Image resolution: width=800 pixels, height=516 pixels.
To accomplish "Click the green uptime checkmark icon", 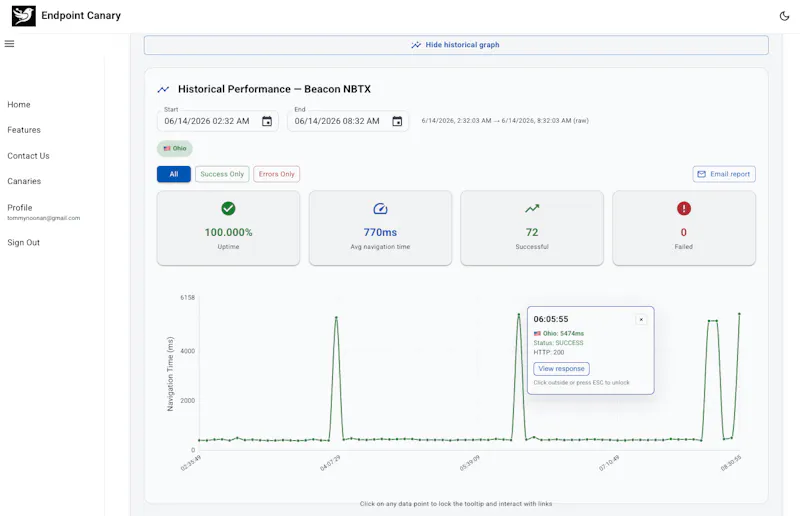I will coord(228,208).
